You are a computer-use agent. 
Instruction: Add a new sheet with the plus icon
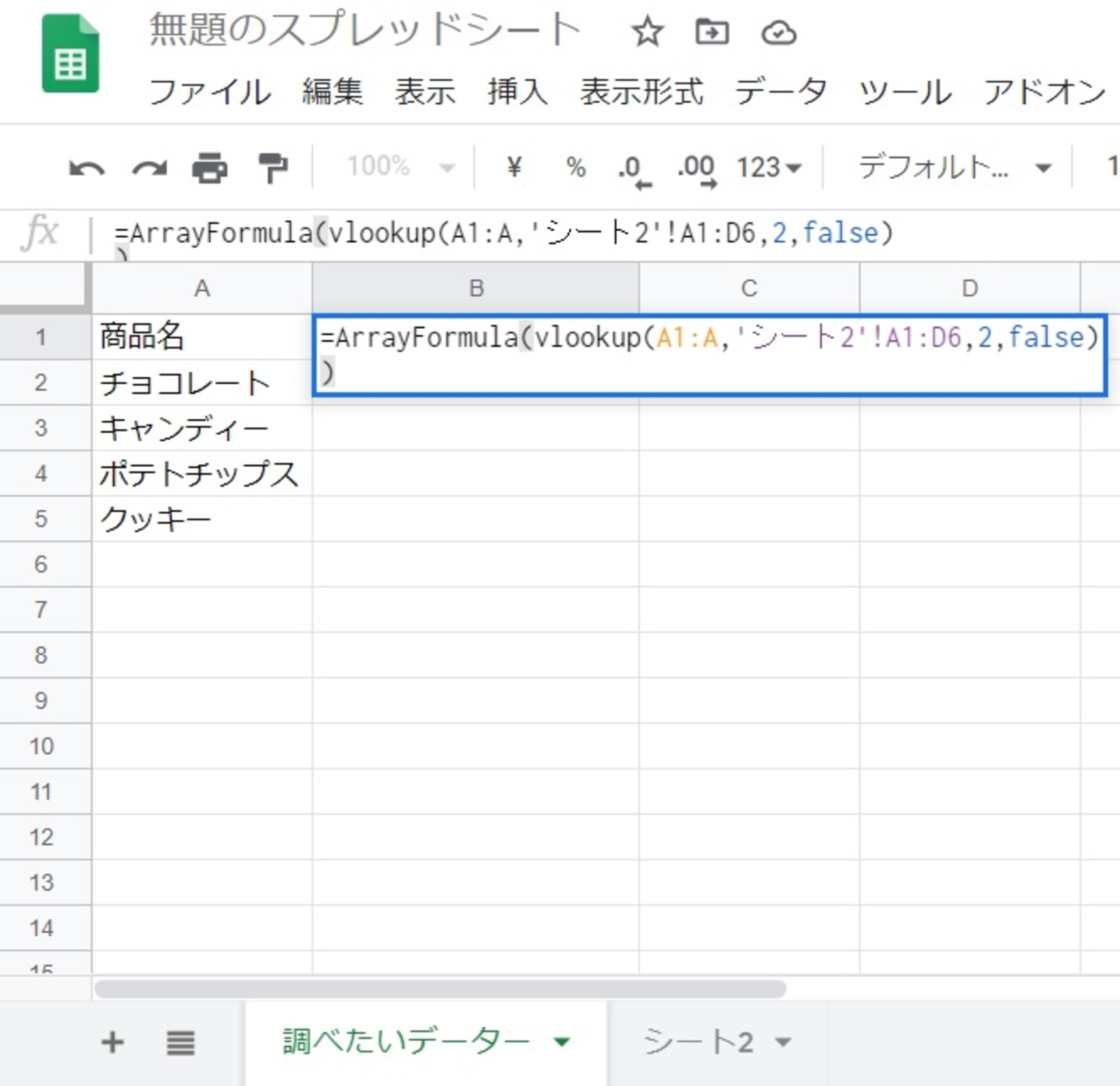[113, 1042]
